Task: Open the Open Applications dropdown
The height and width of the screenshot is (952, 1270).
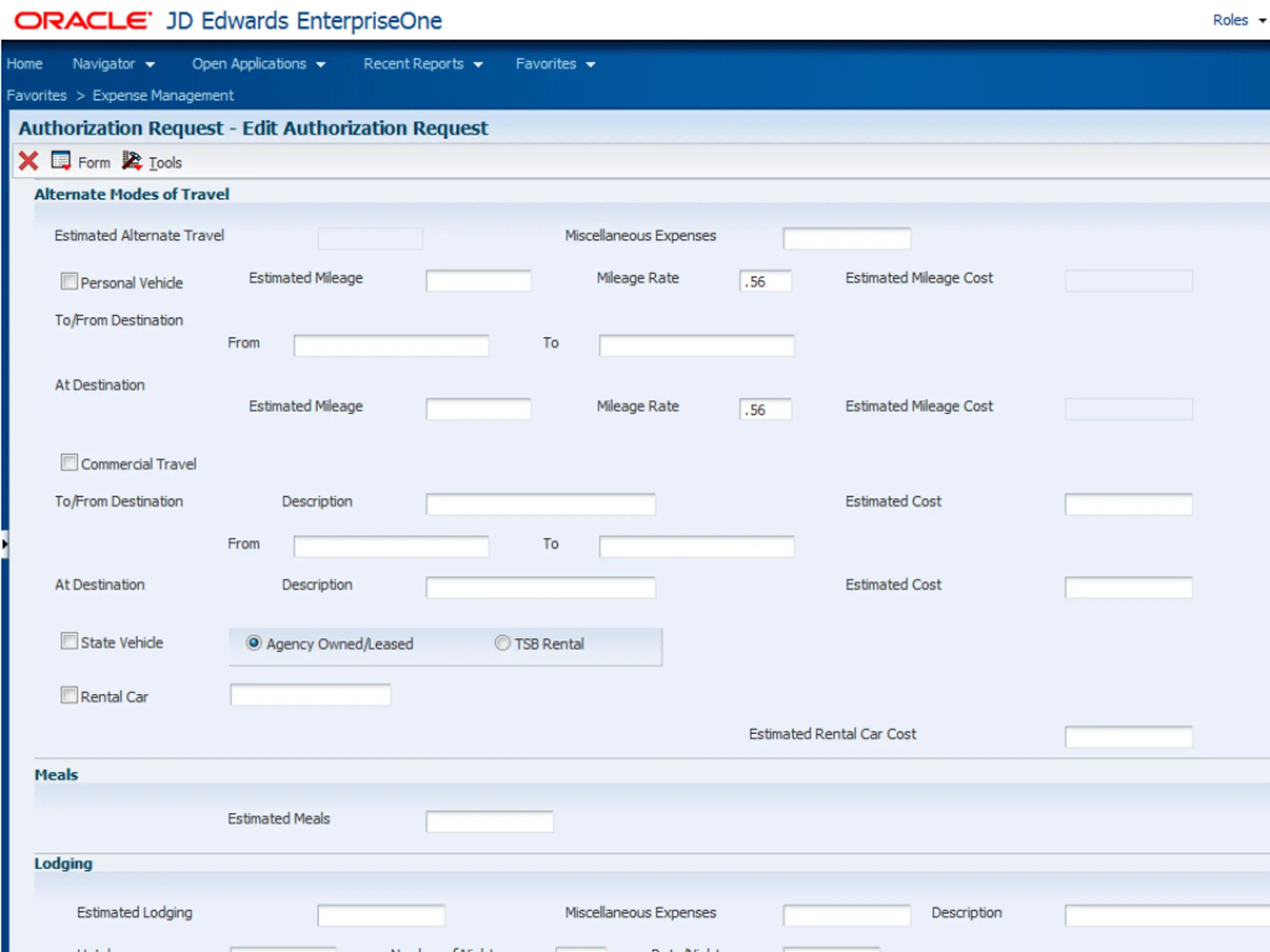Action: 259,63
